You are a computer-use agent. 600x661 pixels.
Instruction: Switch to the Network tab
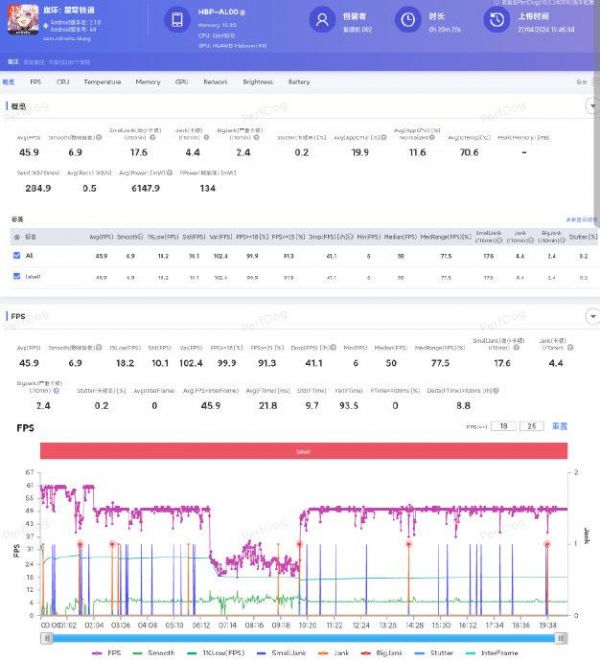(x=215, y=82)
